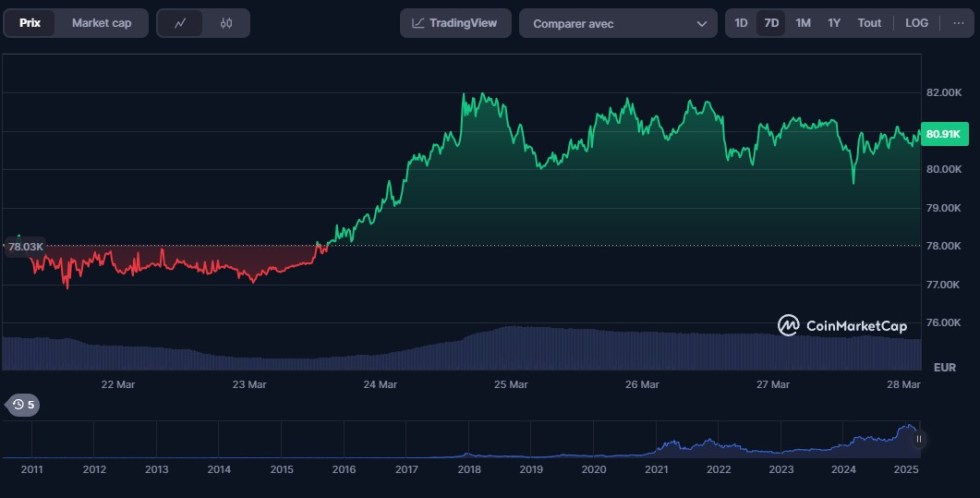Click the Comparer avec chevron arrow
The height and width of the screenshot is (498, 980).
click(x=701, y=24)
